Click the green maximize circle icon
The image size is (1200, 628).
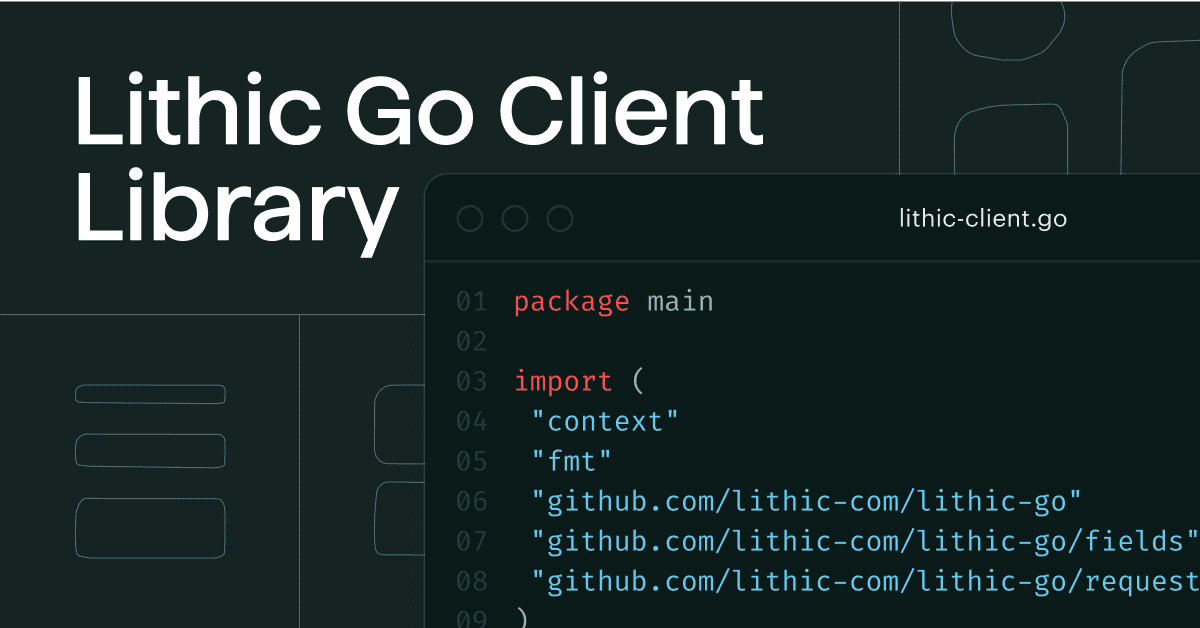click(559, 218)
